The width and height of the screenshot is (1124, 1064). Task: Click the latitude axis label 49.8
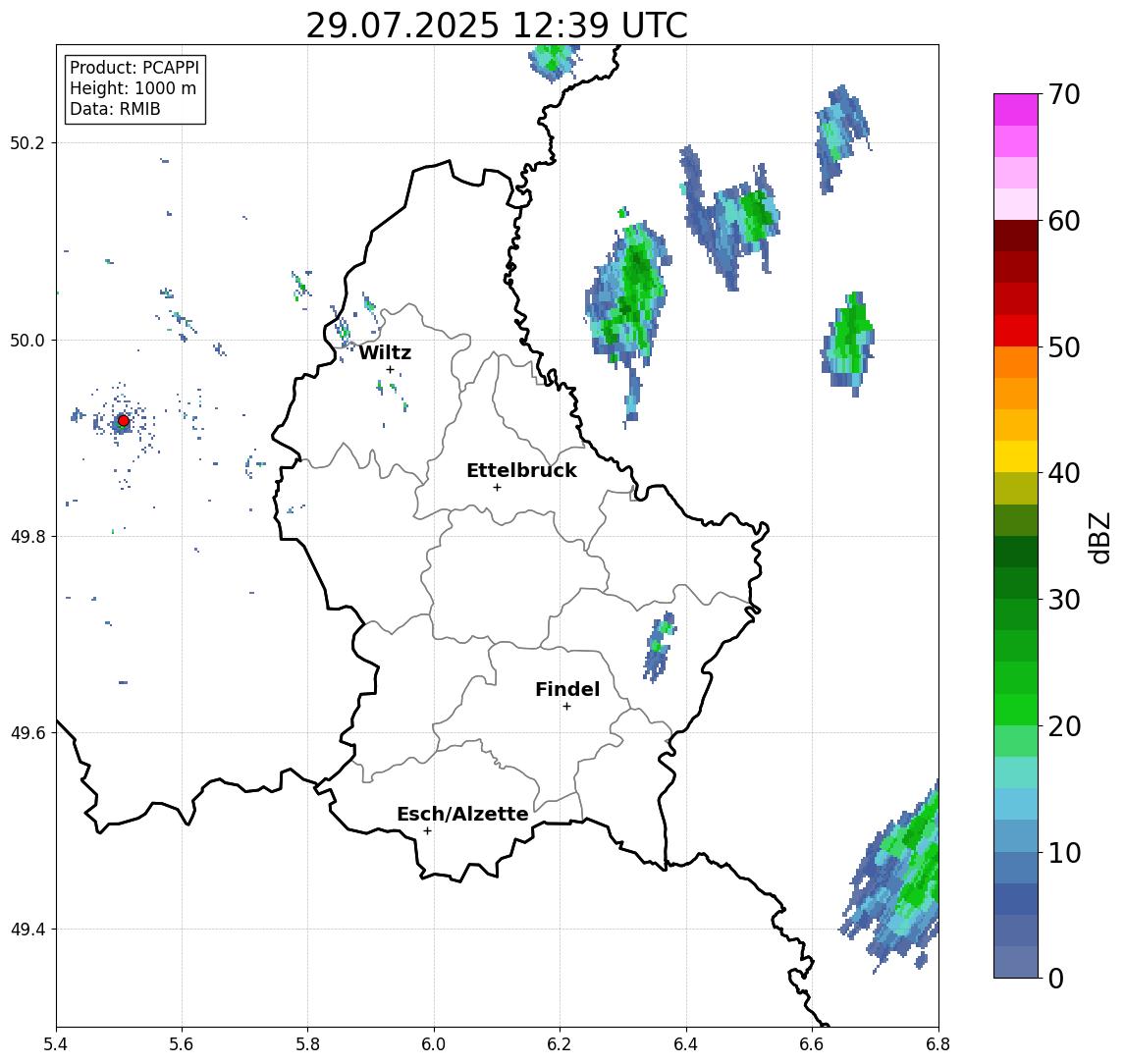pos(27,536)
